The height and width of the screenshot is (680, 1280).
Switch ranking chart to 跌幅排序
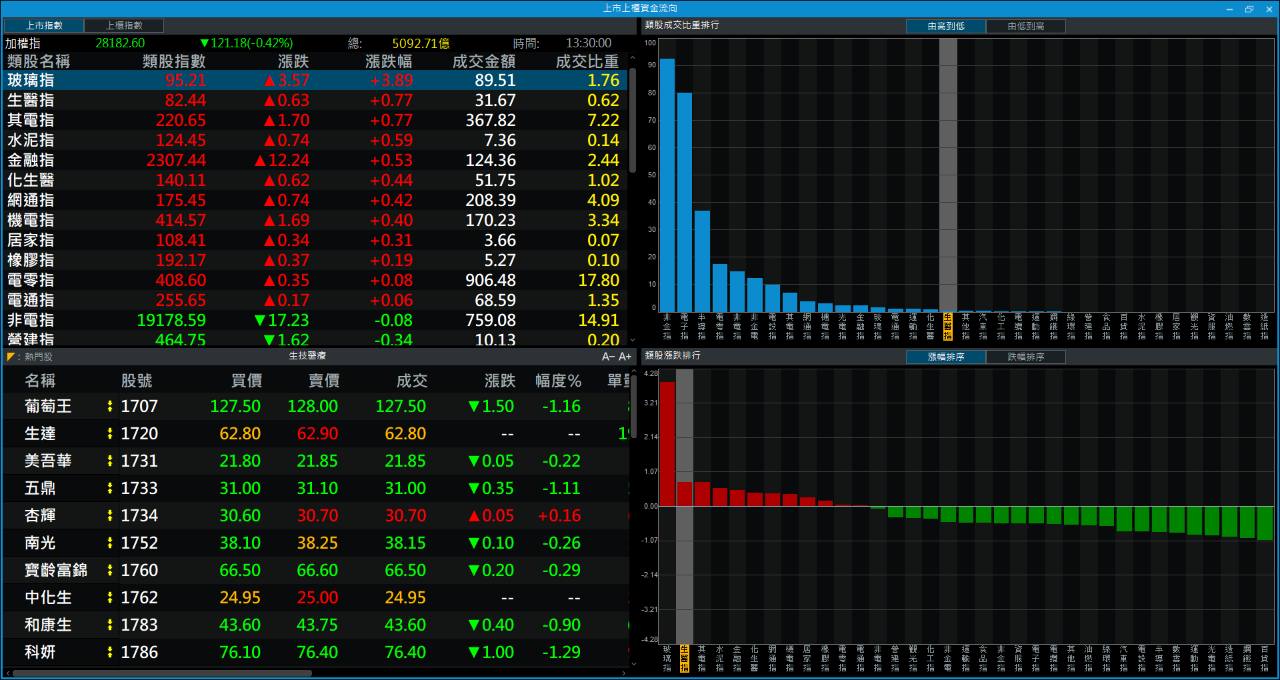[1025, 356]
